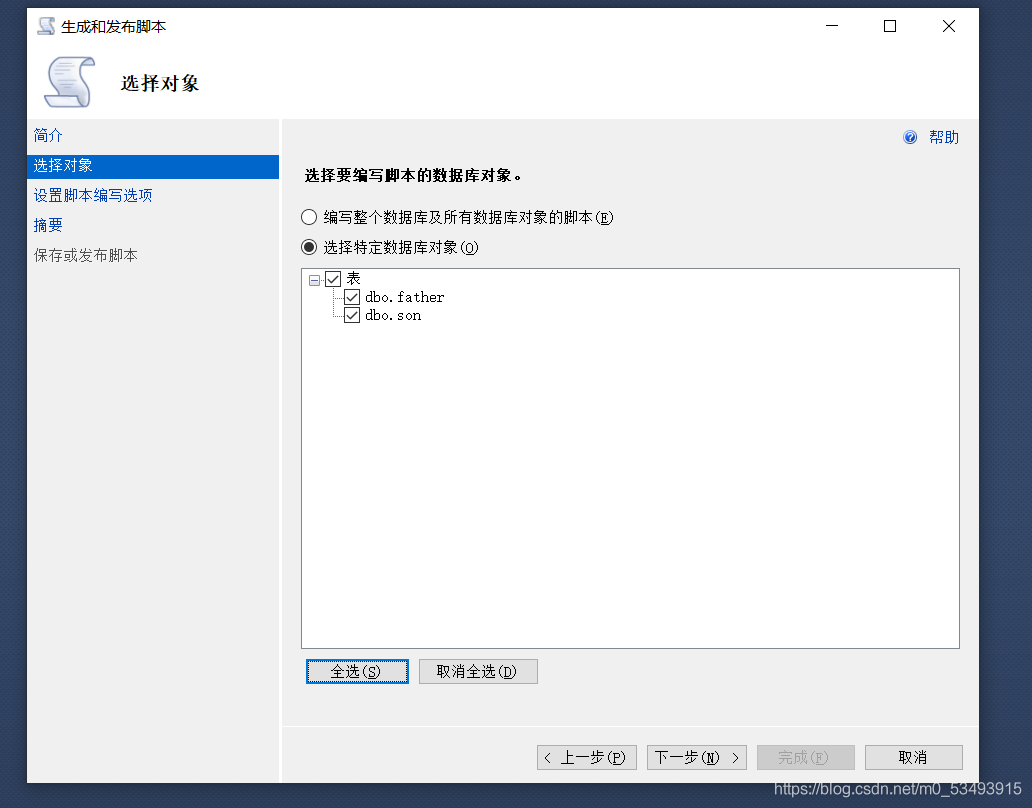
Task: Select the dbo.son table item
Action: [393, 316]
